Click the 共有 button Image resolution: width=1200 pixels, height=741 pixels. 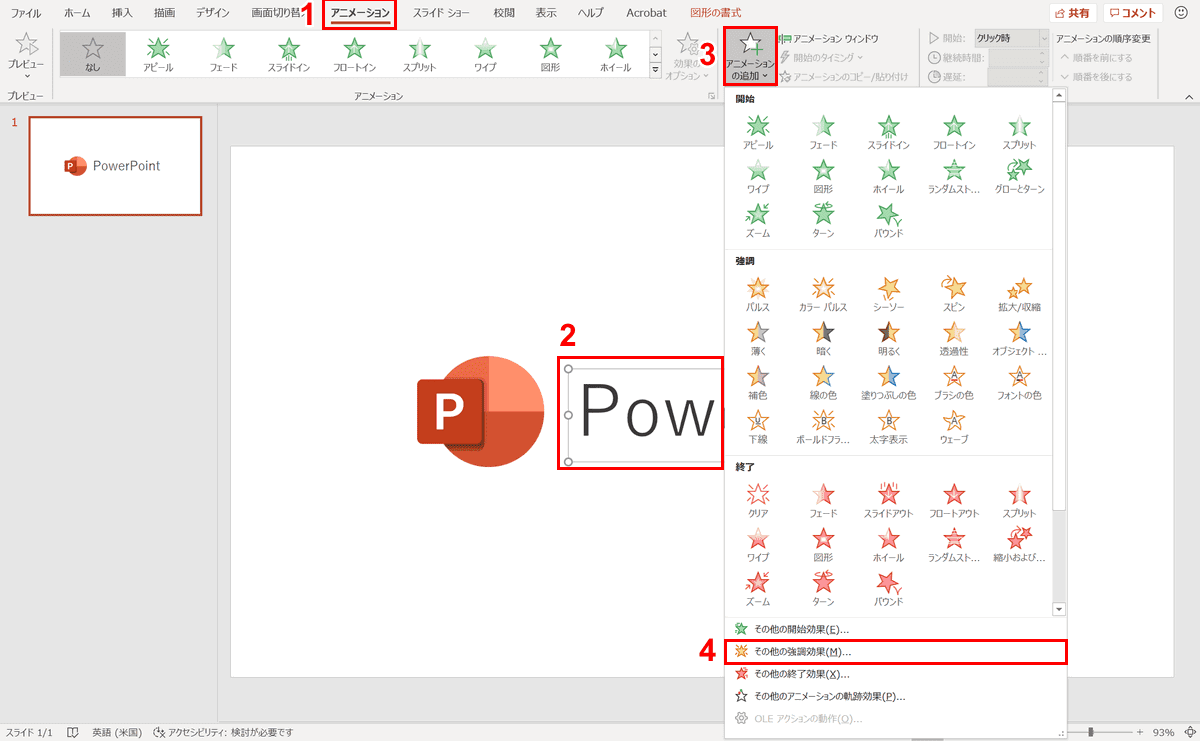pos(1073,14)
